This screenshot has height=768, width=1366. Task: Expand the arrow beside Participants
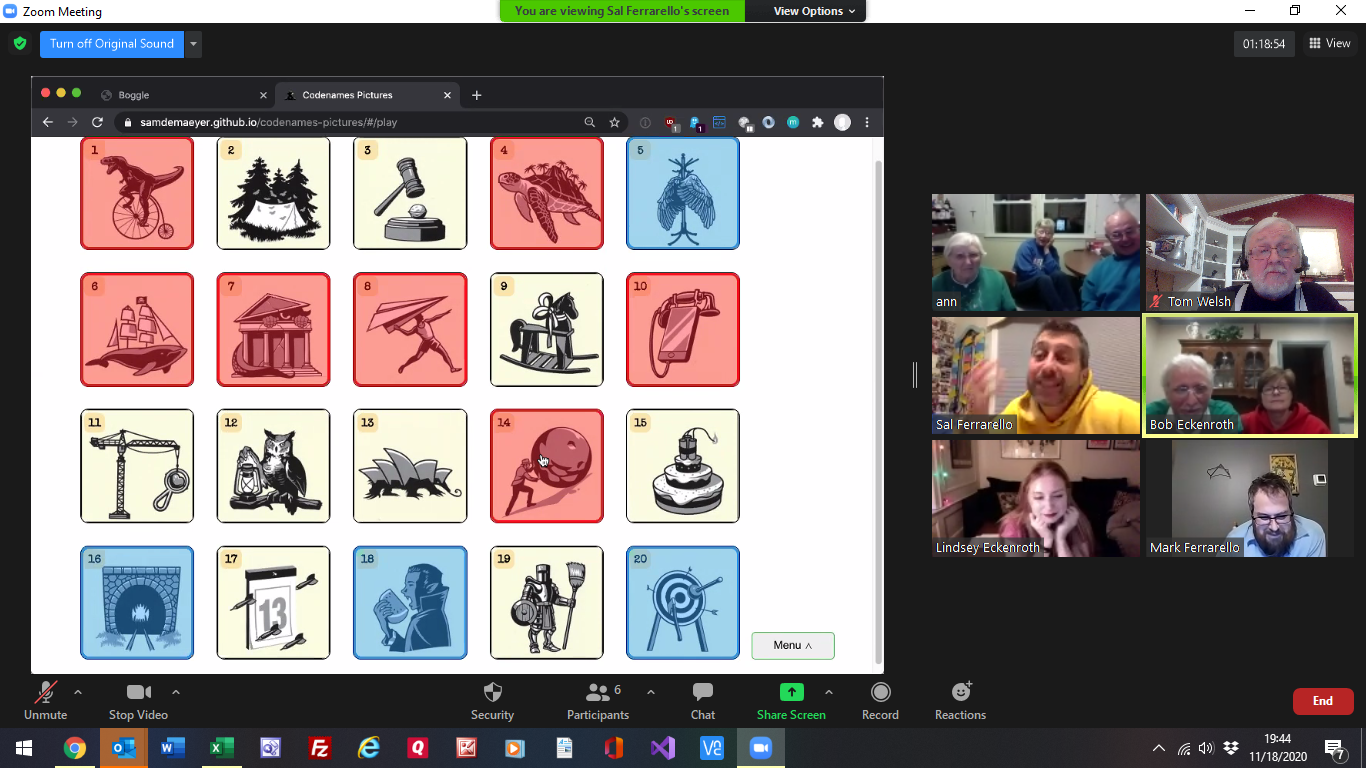[x=651, y=692]
